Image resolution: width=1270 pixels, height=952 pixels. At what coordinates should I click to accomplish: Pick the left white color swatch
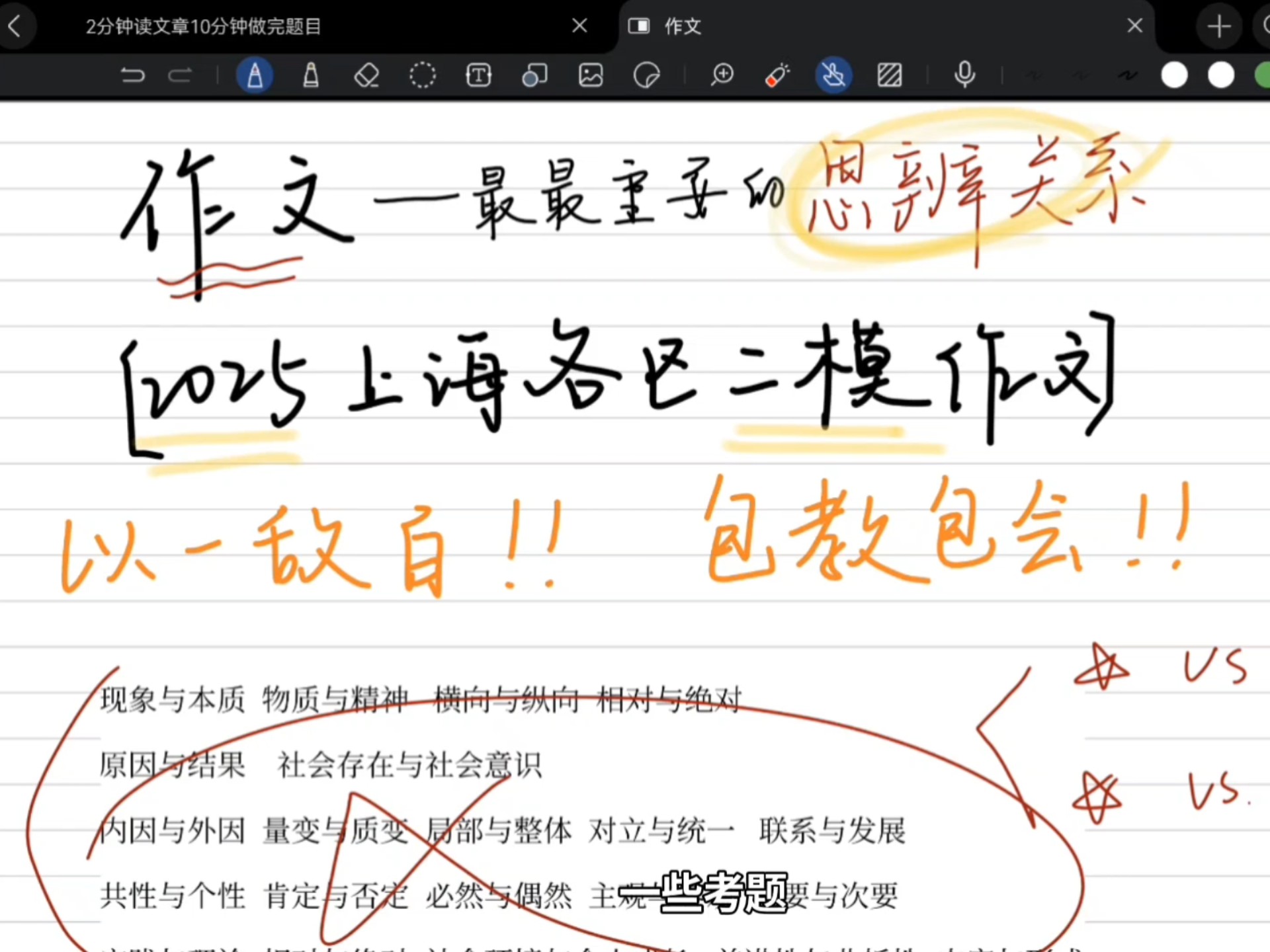(x=1175, y=75)
